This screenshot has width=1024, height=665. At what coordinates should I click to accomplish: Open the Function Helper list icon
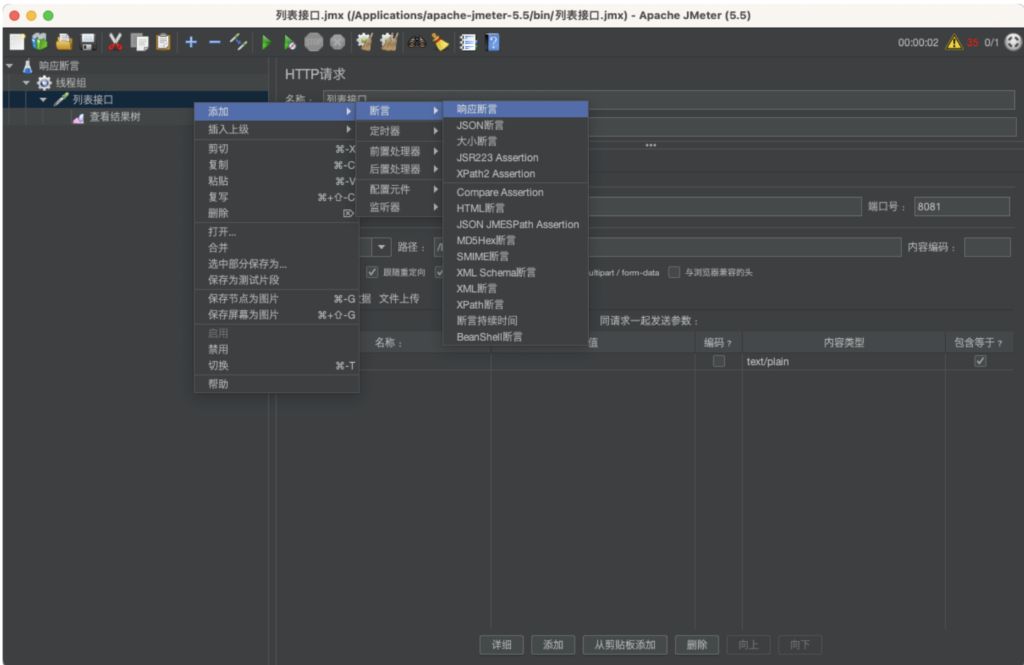[x=468, y=42]
